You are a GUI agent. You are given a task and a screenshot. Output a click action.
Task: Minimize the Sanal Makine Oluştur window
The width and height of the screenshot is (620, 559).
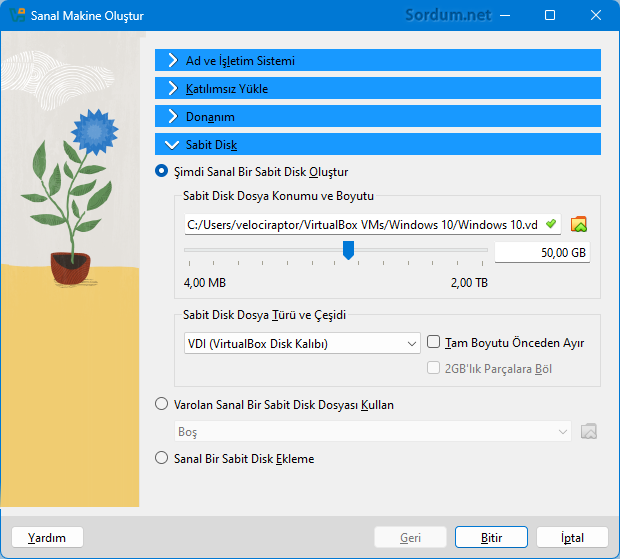(505, 15)
